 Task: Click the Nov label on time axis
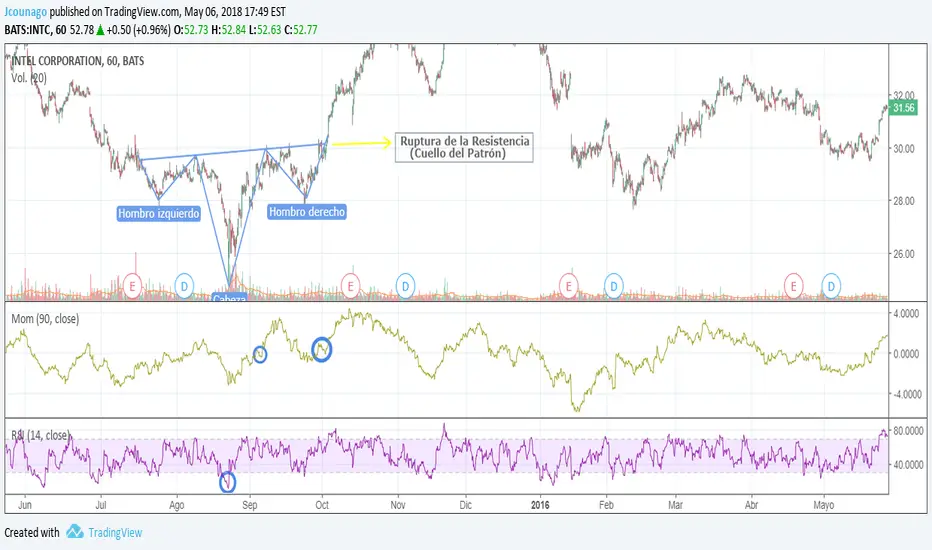(x=398, y=505)
